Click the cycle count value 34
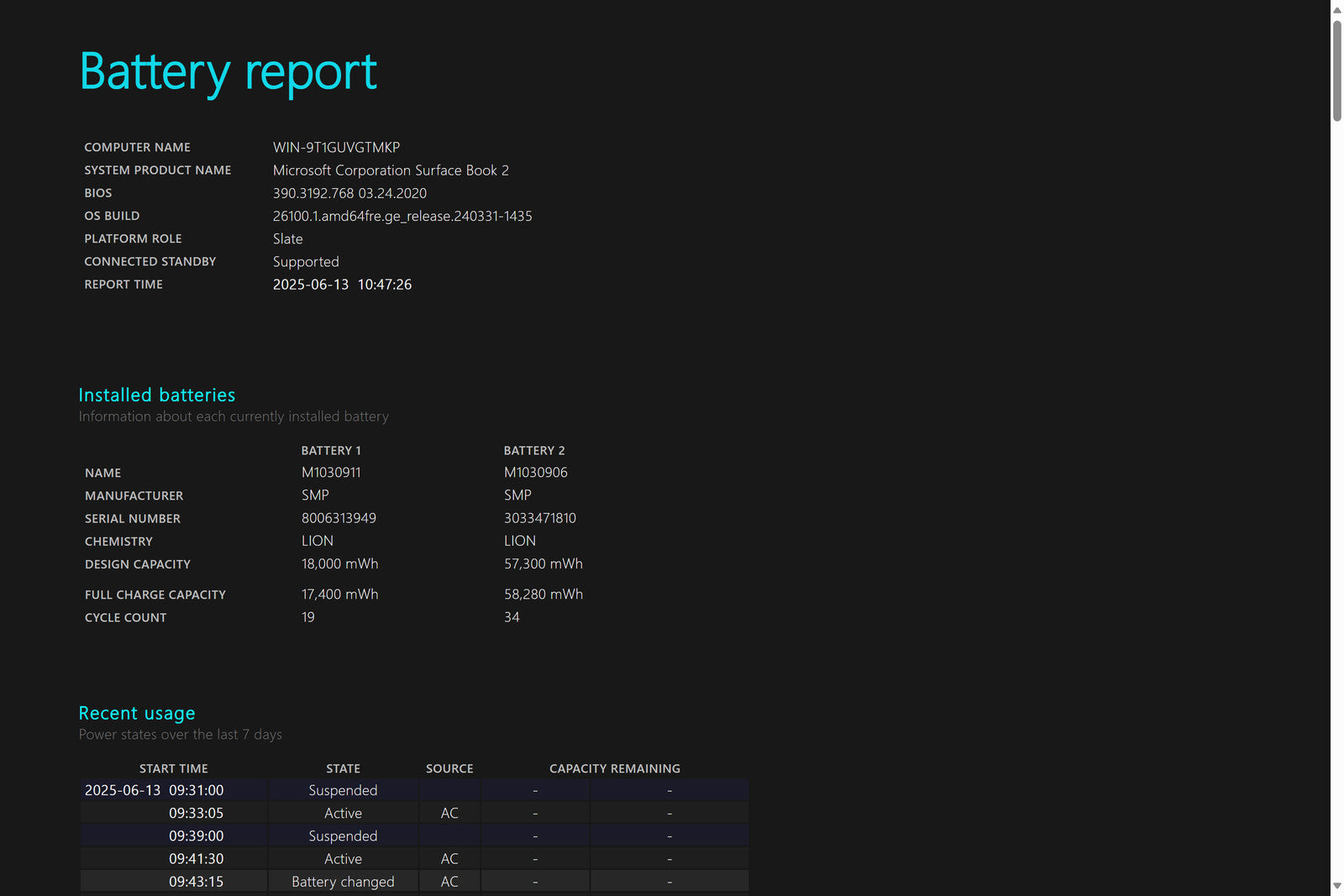This screenshot has height=896, width=1344. tap(512, 617)
